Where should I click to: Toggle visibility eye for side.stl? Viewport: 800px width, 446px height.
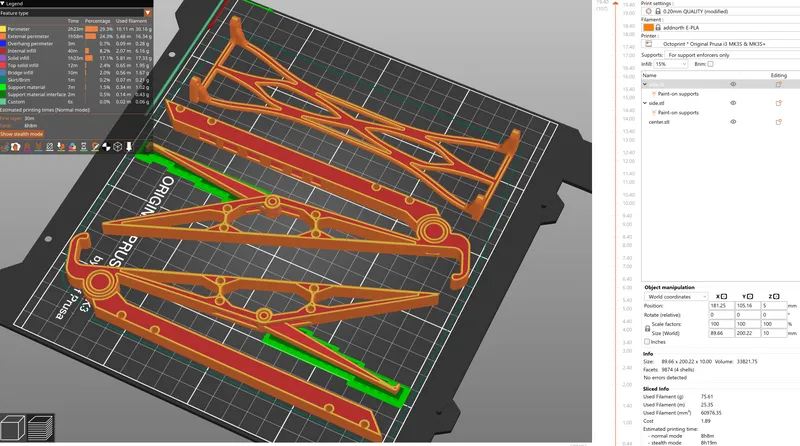tap(733, 103)
